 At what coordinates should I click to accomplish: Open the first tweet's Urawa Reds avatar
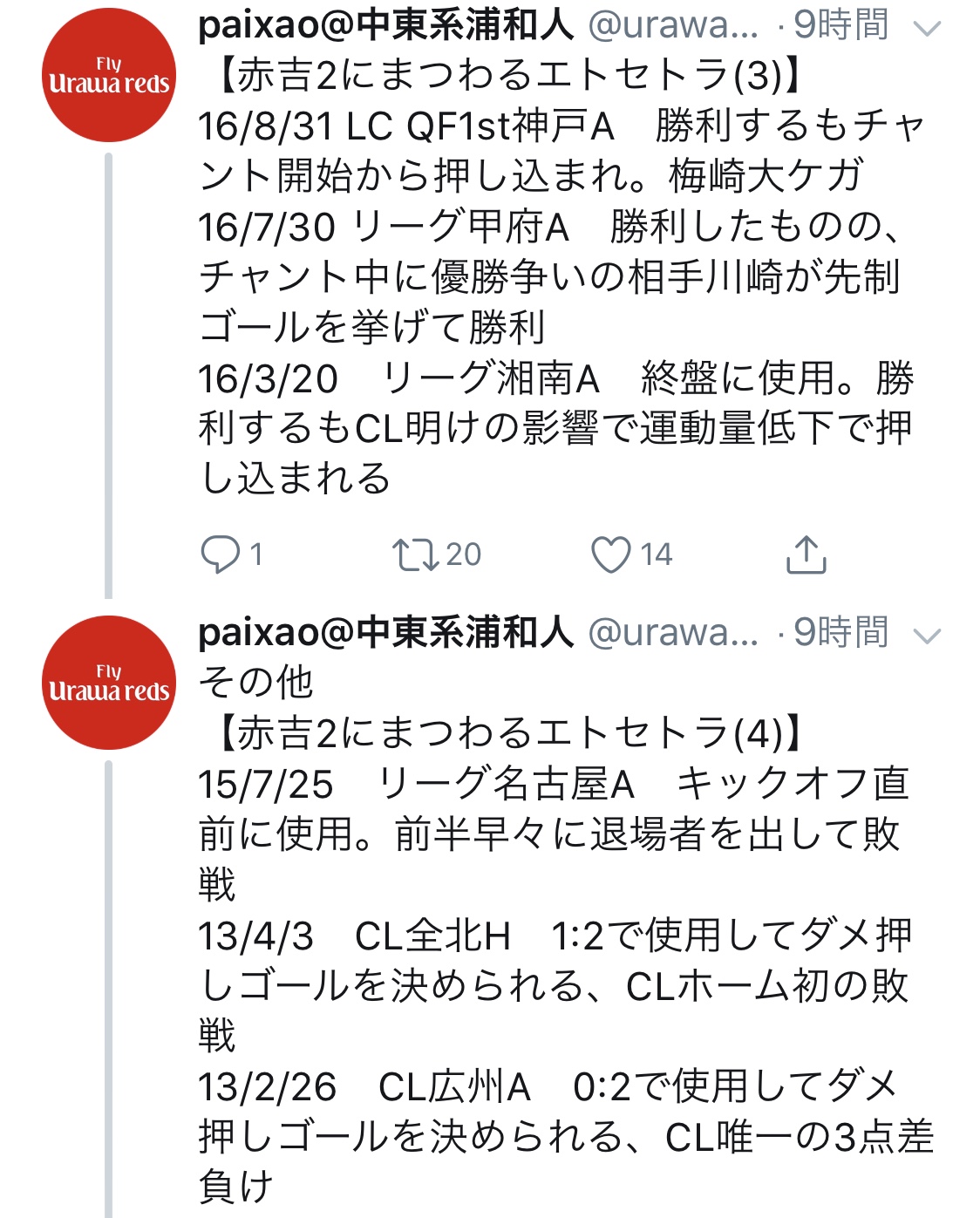[109, 76]
